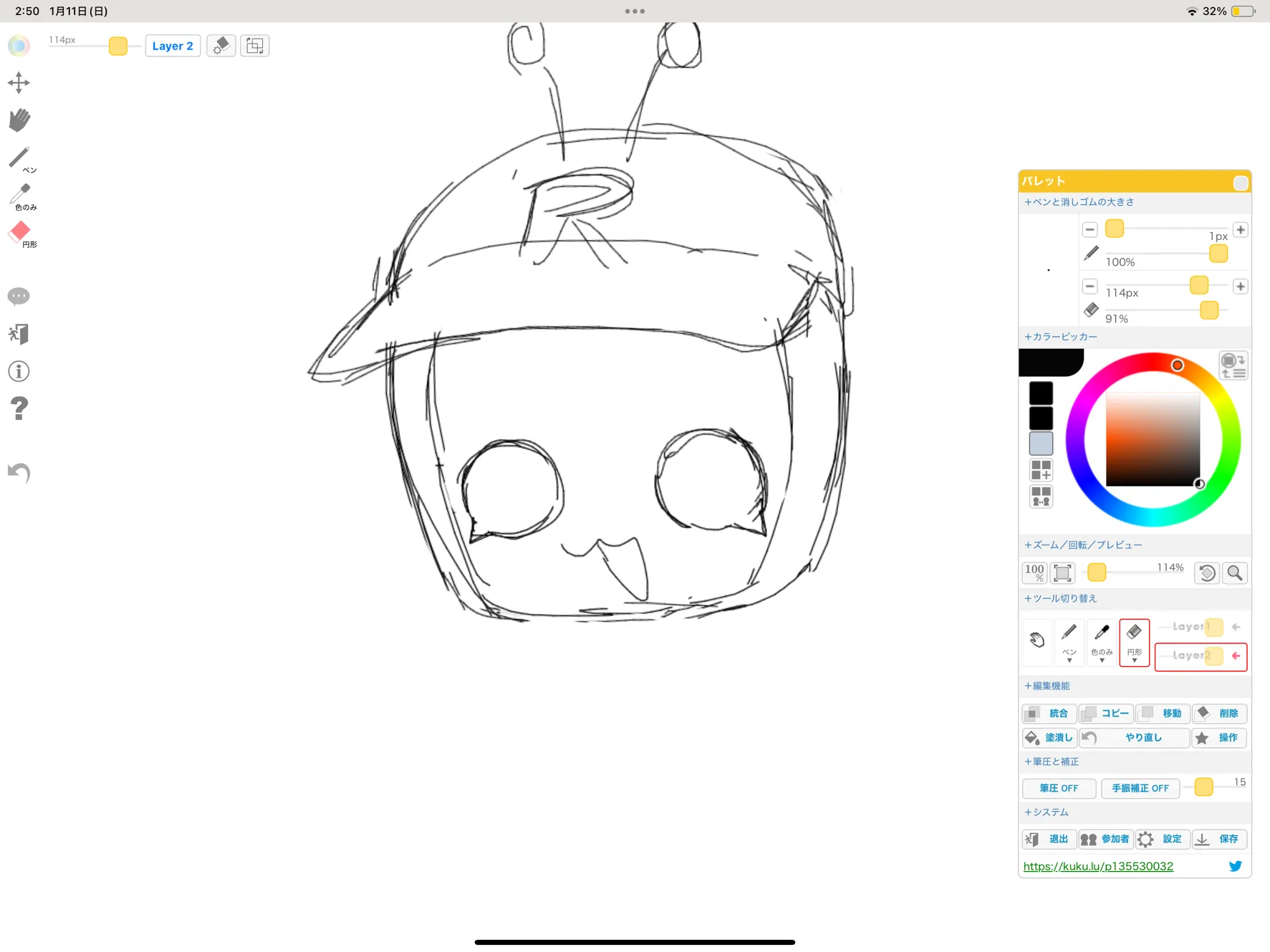Open the 円形 eraser dropdown in palette

tap(1135, 643)
